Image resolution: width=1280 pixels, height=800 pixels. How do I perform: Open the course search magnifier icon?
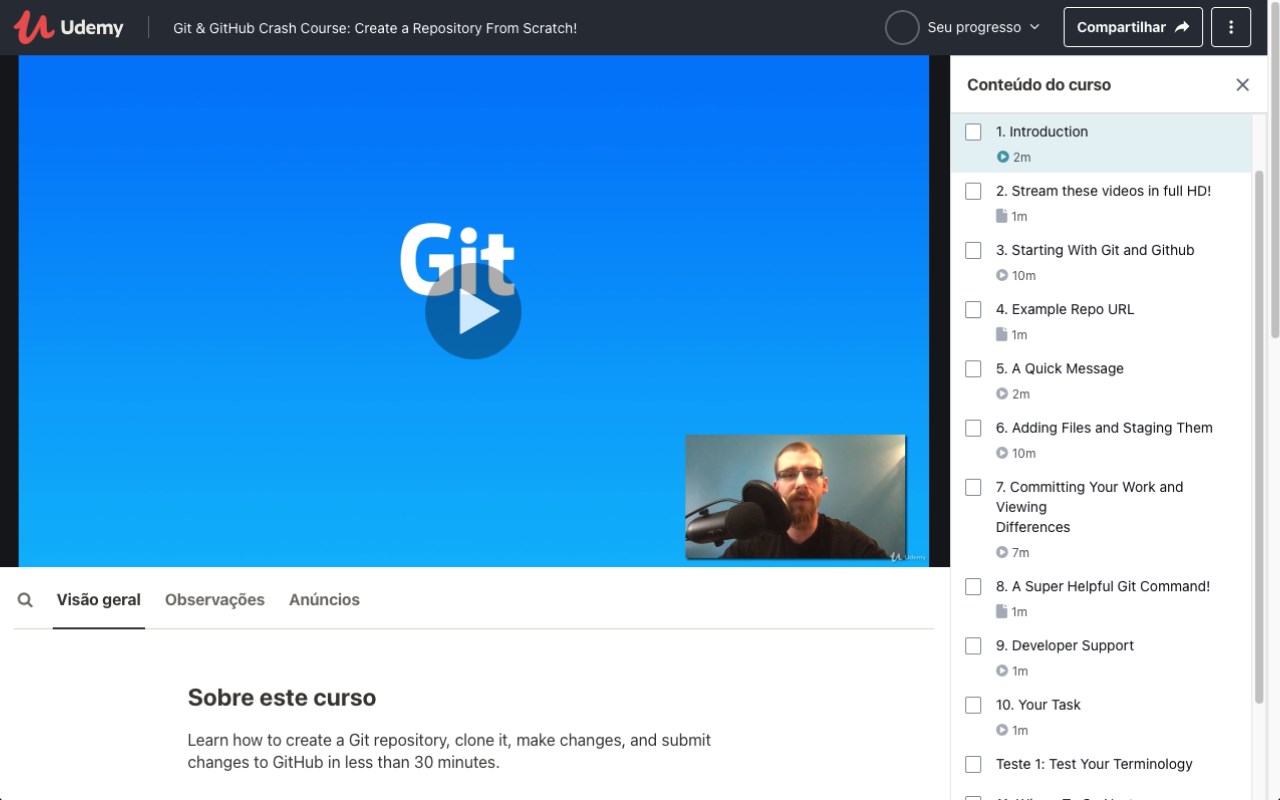25,600
